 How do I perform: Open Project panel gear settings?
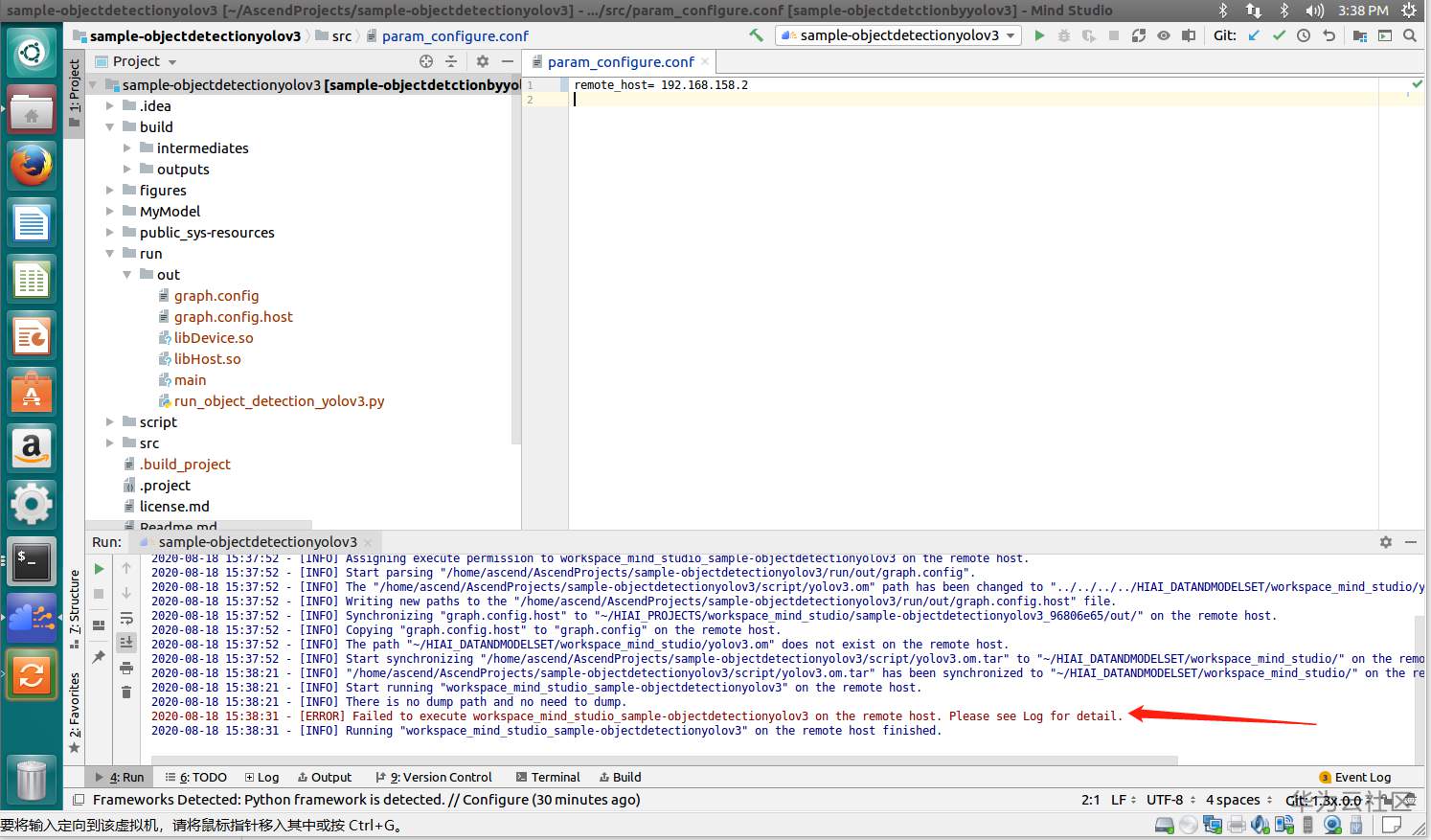click(x=483, y=61)
